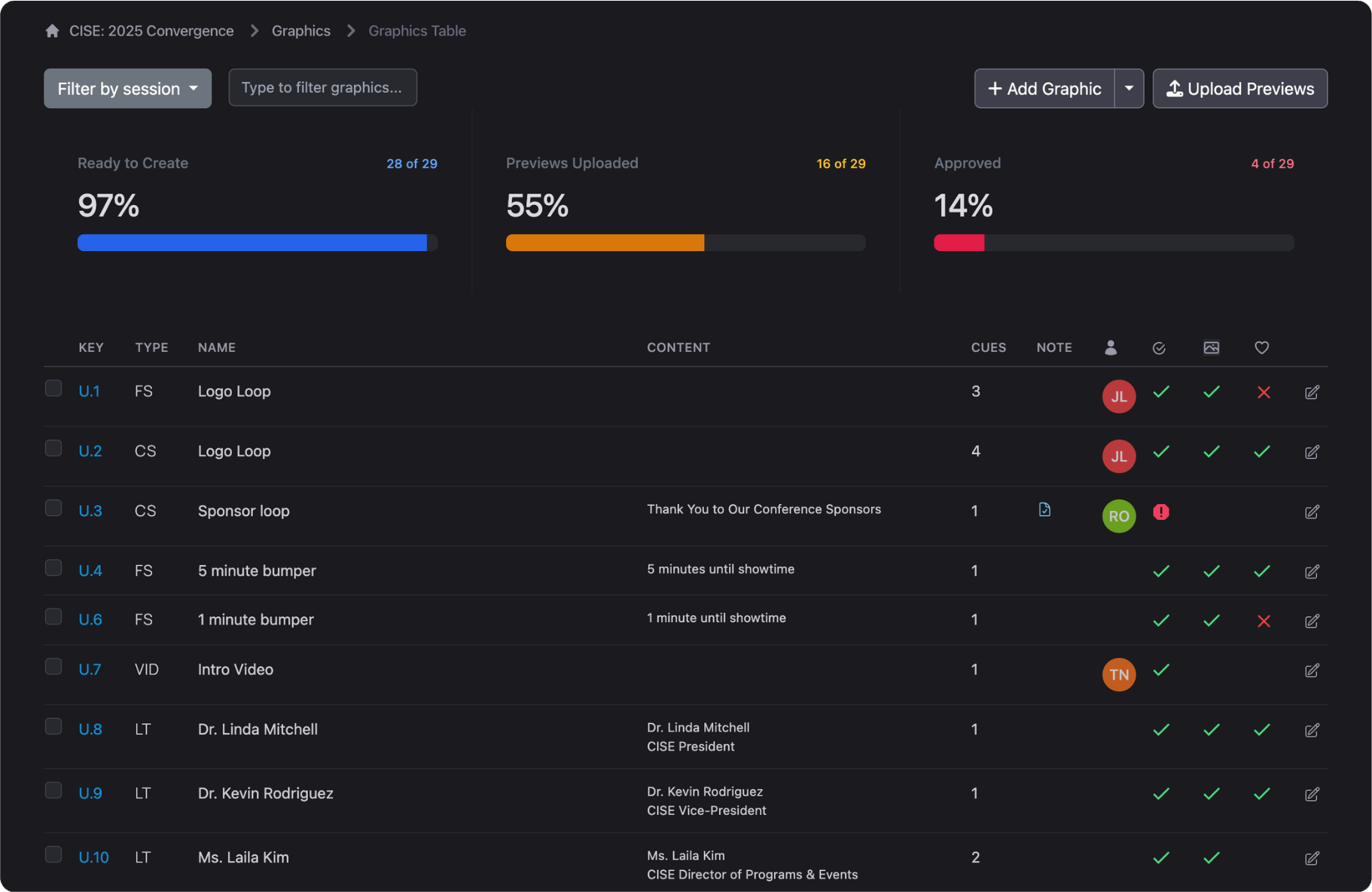Click JL avatar on U.1 row
The image size is (1372, 892).
tap(1119, 396)
